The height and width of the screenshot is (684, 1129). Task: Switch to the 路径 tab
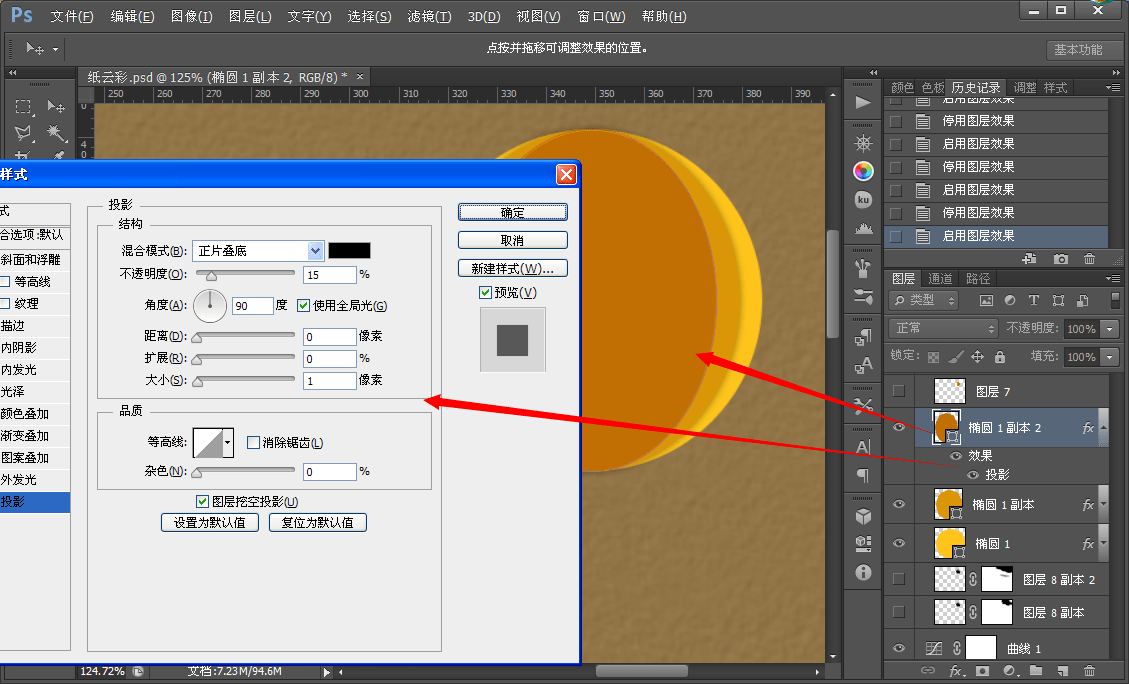[x=978, y=279]
